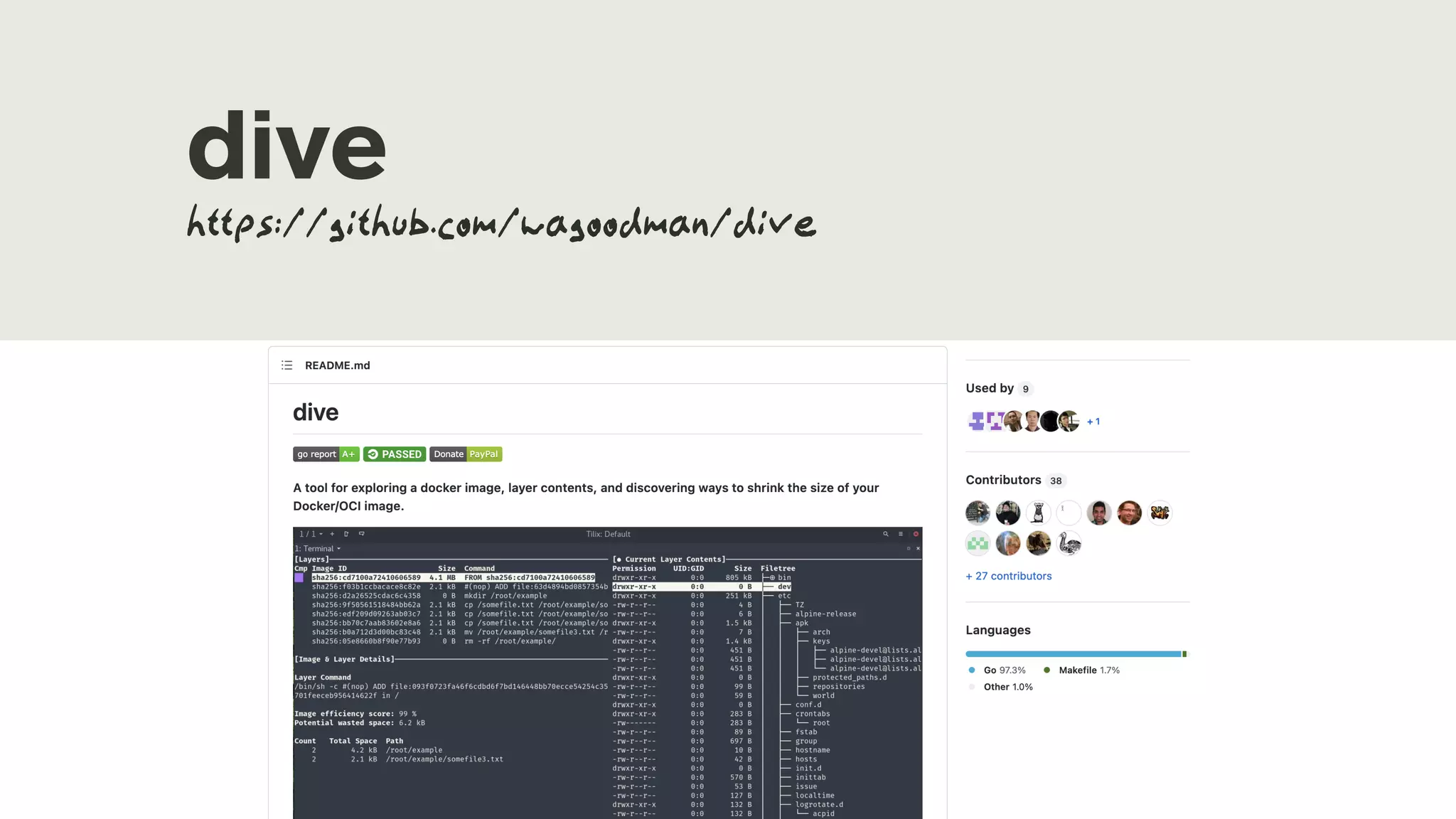Open the all-black Used by avatar
The image size is (1456, 819).
pos(1049,421)
